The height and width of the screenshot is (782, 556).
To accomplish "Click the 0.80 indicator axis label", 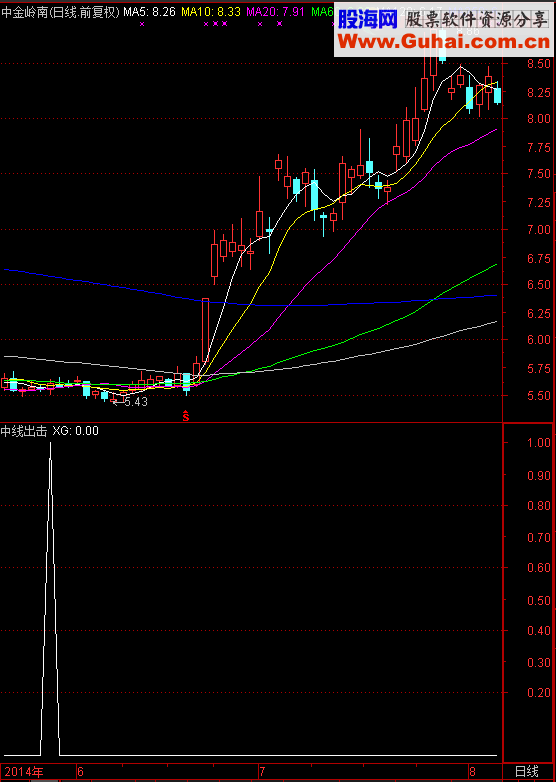I will (540, 506).
